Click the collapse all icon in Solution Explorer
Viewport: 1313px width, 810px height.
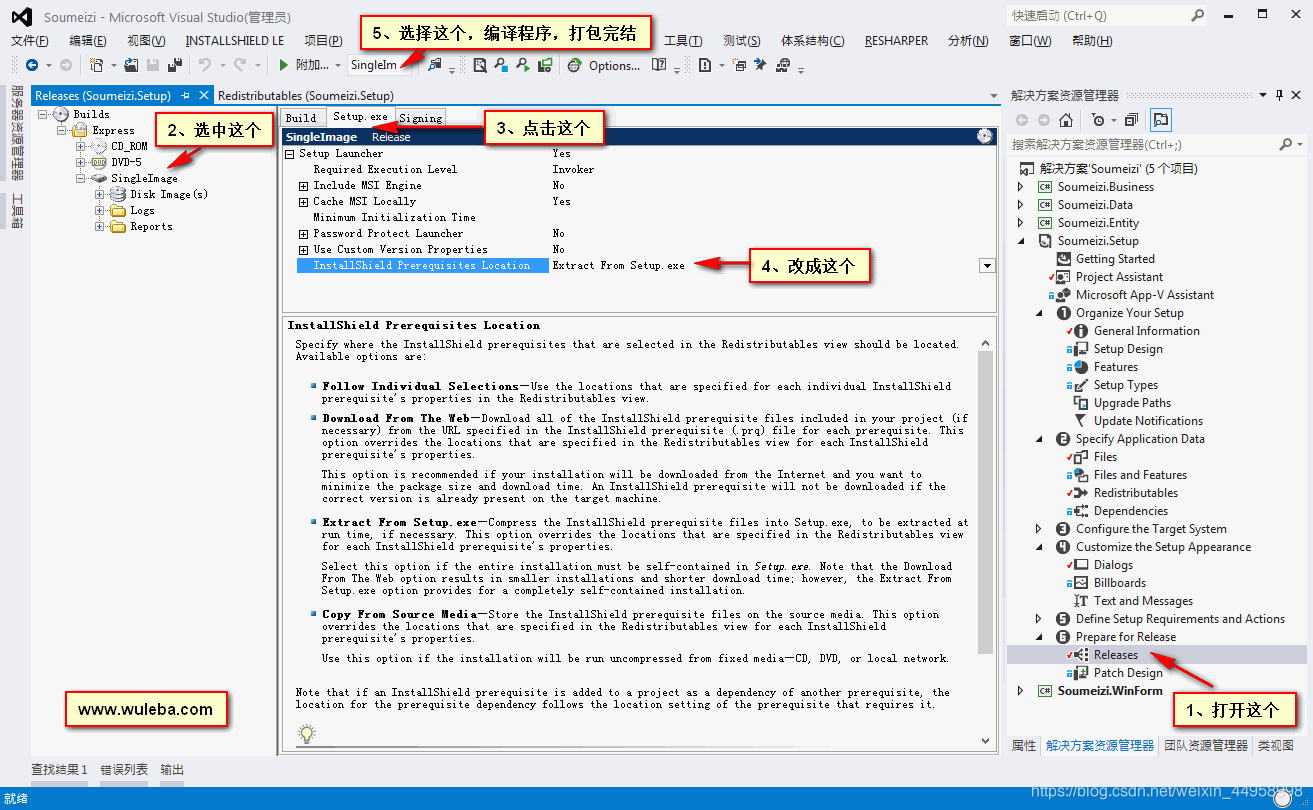1130,120
